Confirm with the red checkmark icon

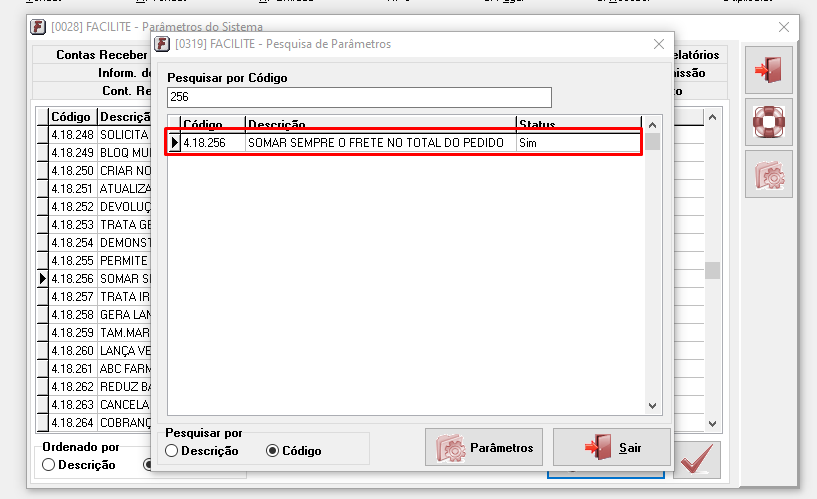pos(697,459)
